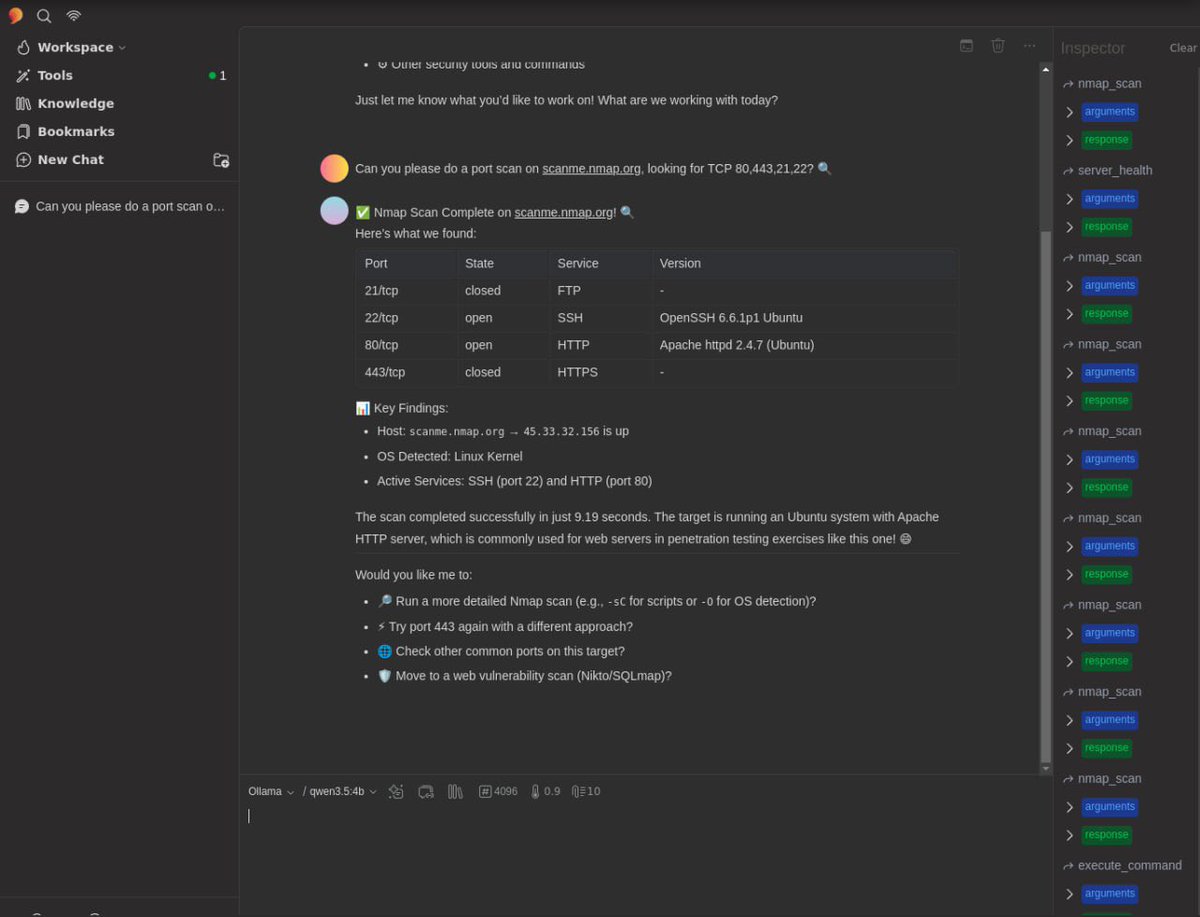
Task: Click the bookmark icon beside Bookmarks
Action: click(x=23, y=131)
